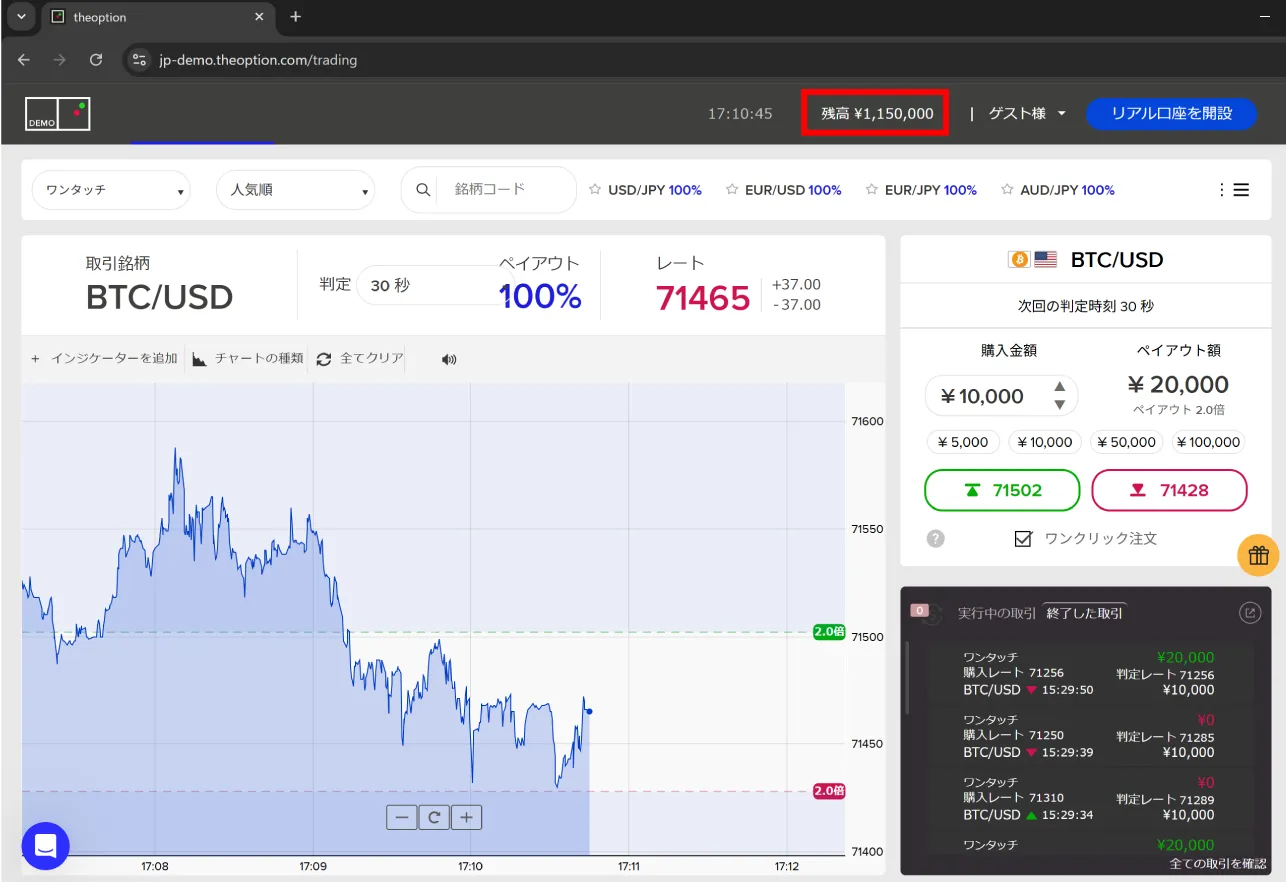Reload the browser page
Image resolution: width=1286 pixels, height=882 pixels.
[x=96, y=60]
